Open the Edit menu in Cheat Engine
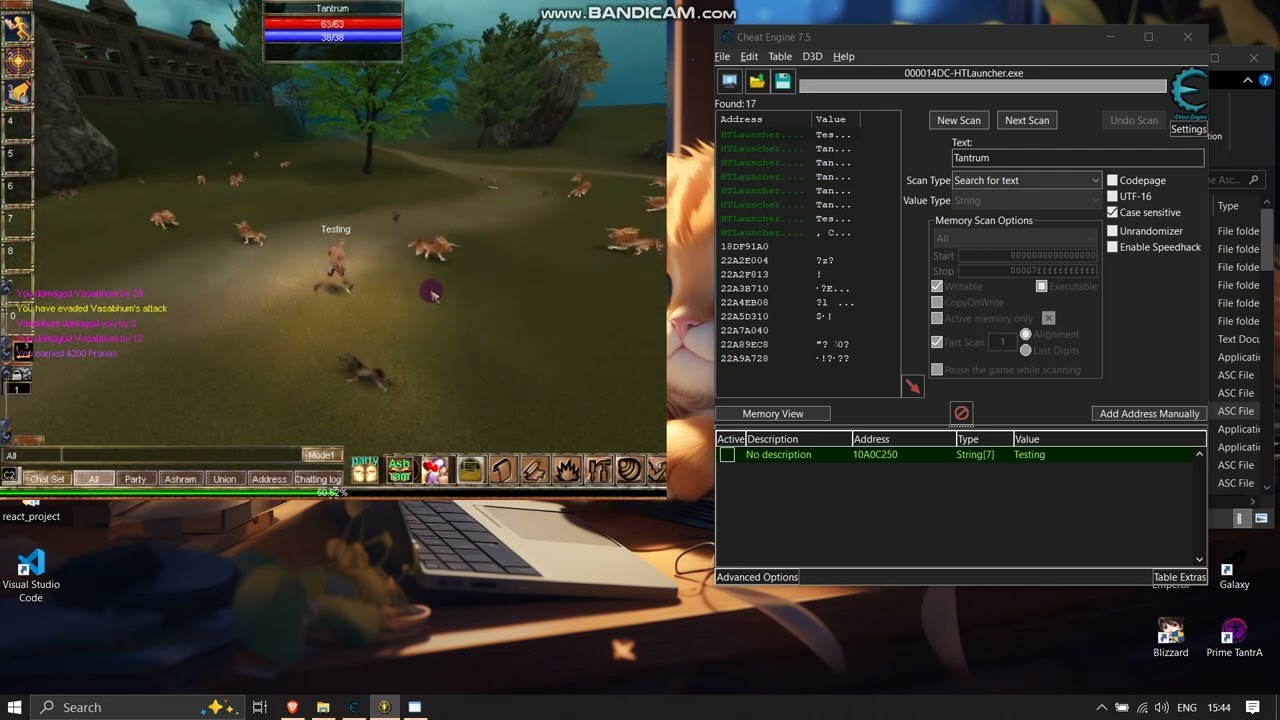 click(x=749, y=57)
